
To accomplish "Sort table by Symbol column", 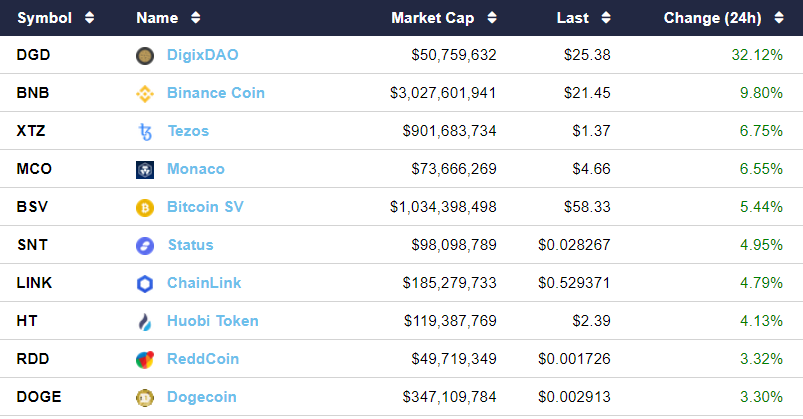I will 55,18.
